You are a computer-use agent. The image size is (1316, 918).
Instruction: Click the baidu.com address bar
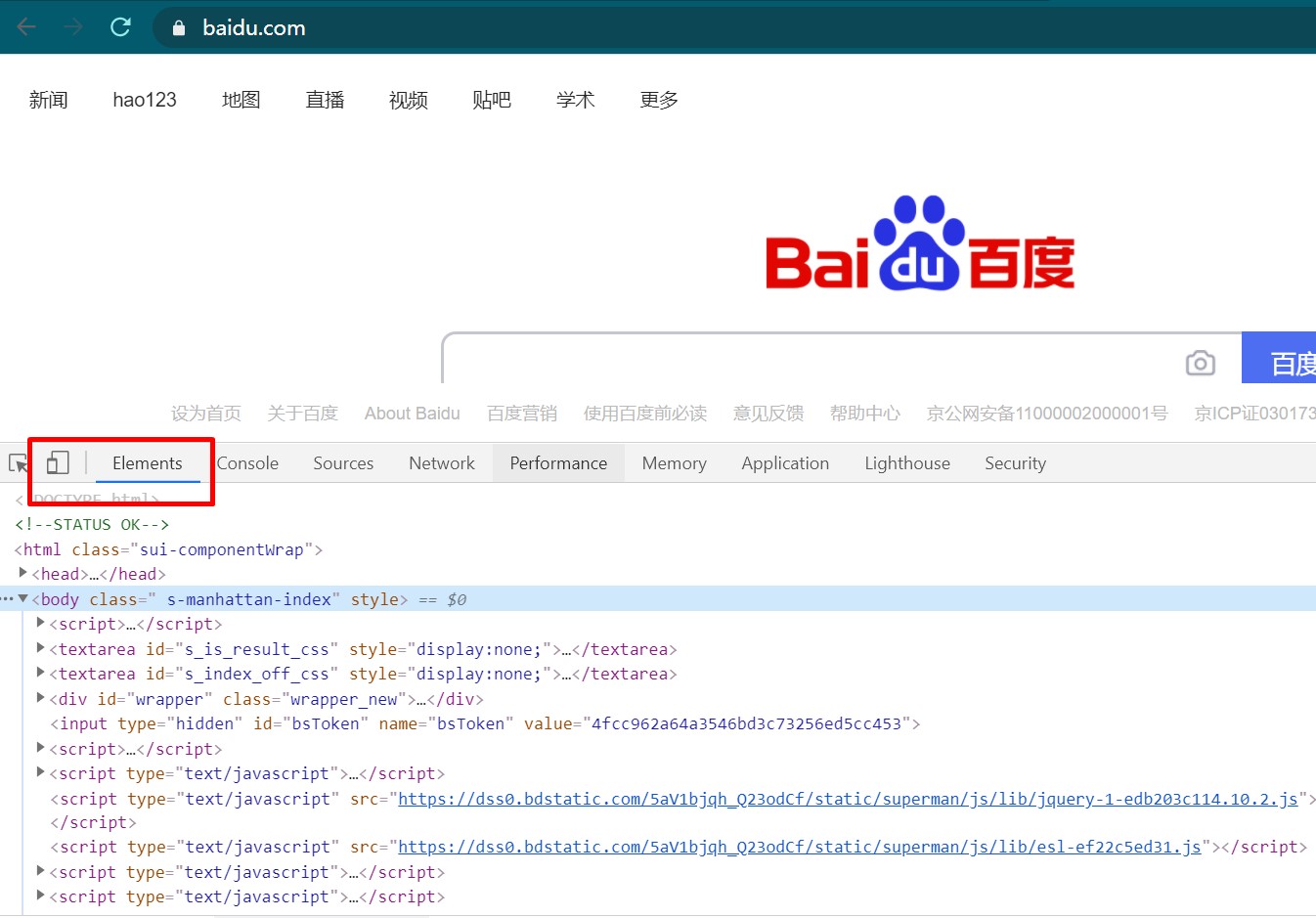(x=733, y=27)
